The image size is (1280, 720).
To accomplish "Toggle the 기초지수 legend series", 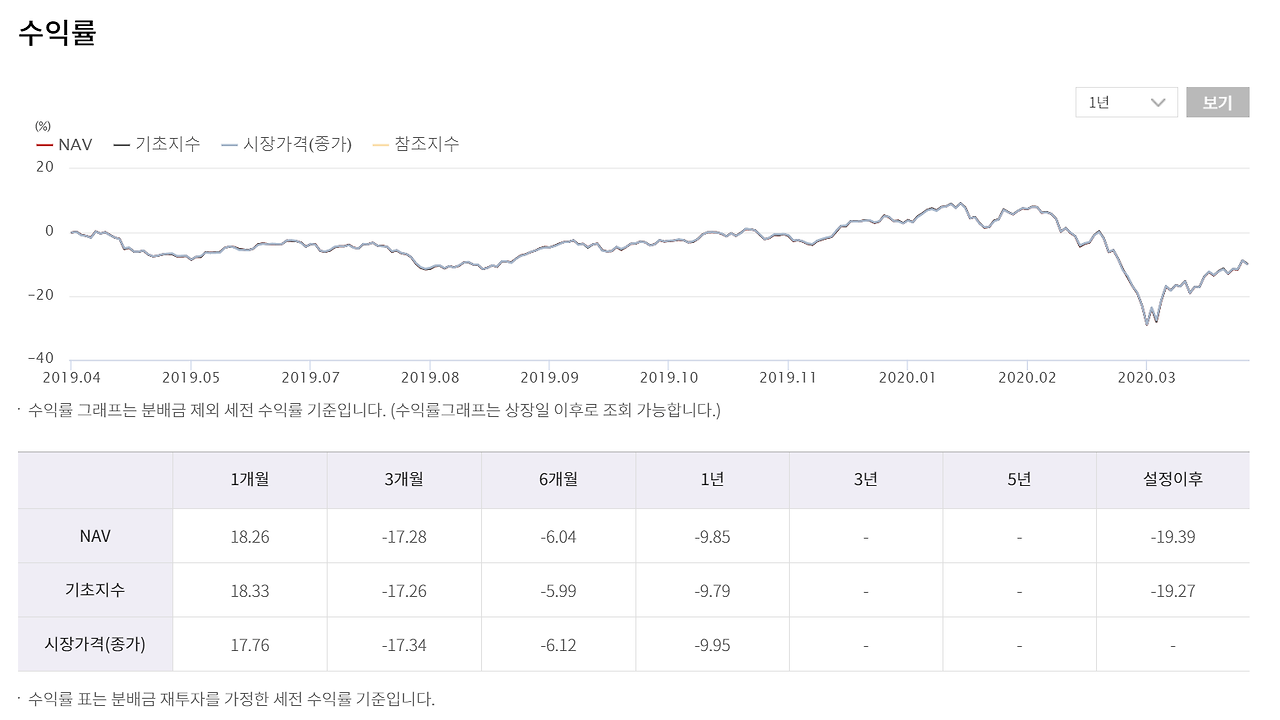I will [x=156, y=144].
